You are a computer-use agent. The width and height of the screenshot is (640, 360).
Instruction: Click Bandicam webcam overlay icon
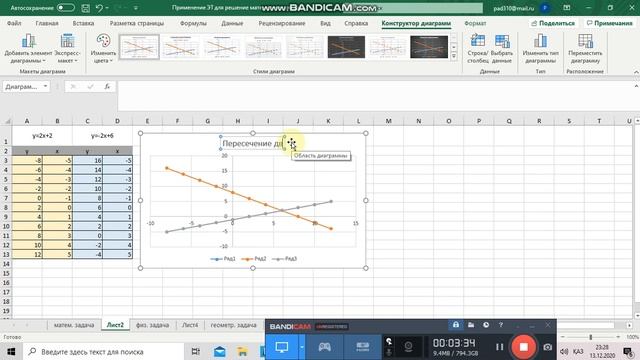tap(408, 347)
